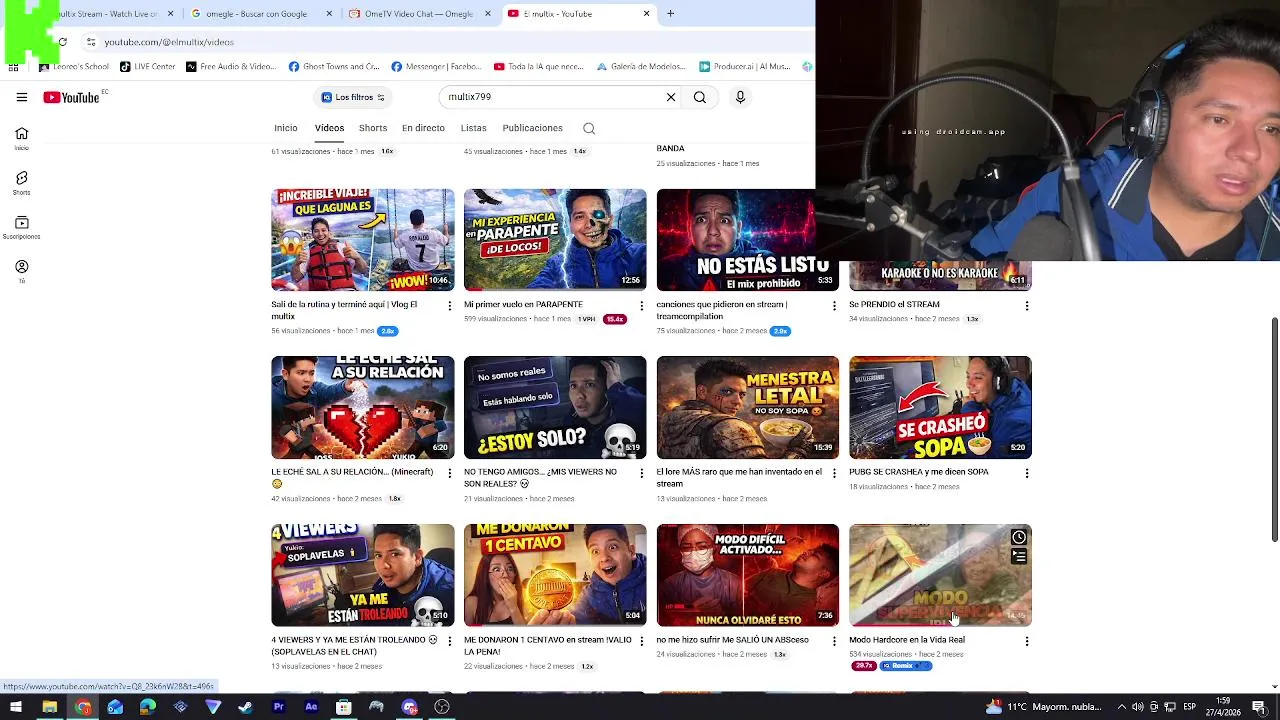Open After Effects from taskbar

(x=311, y=707)
